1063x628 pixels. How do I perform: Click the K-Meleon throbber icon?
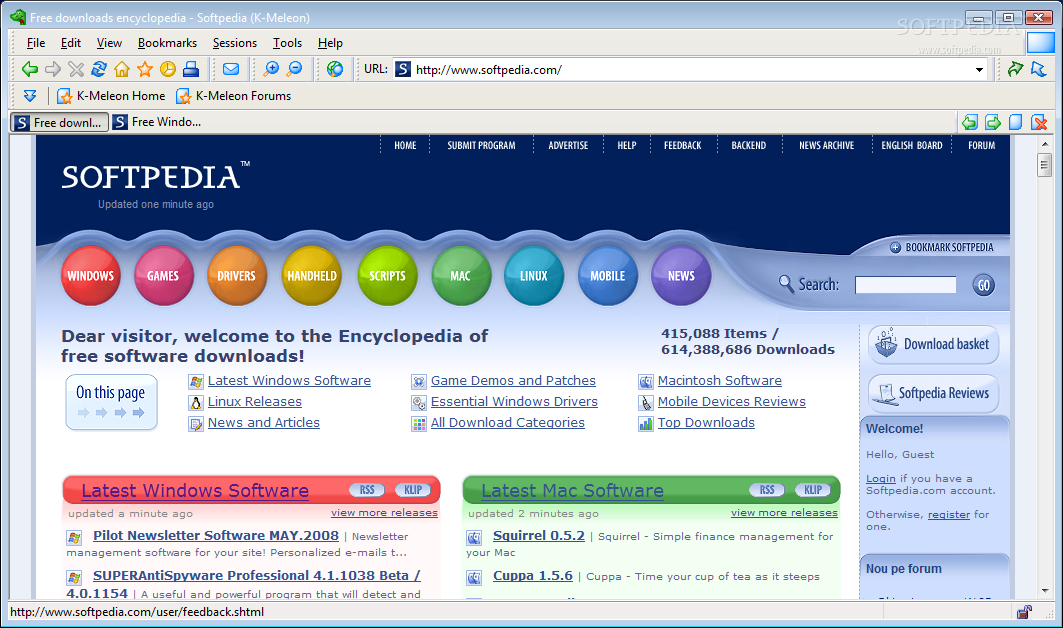pos(1040,42)
